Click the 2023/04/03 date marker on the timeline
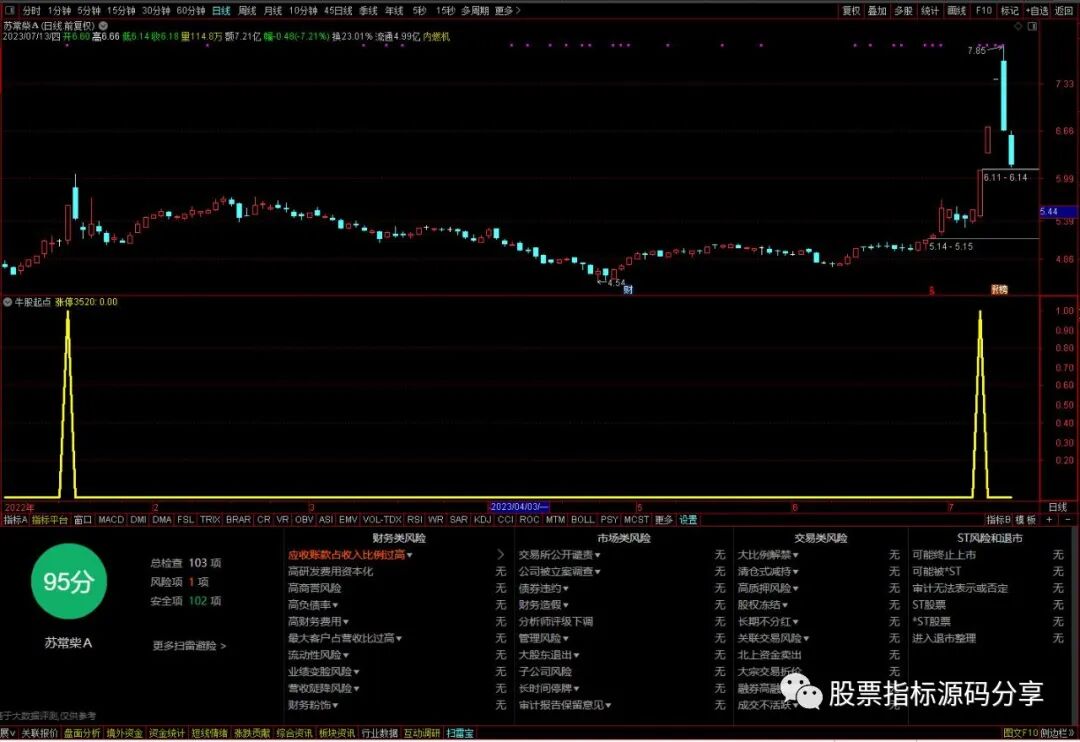The height and width of the screenshot is (742, 1080). tap(519, 507)
